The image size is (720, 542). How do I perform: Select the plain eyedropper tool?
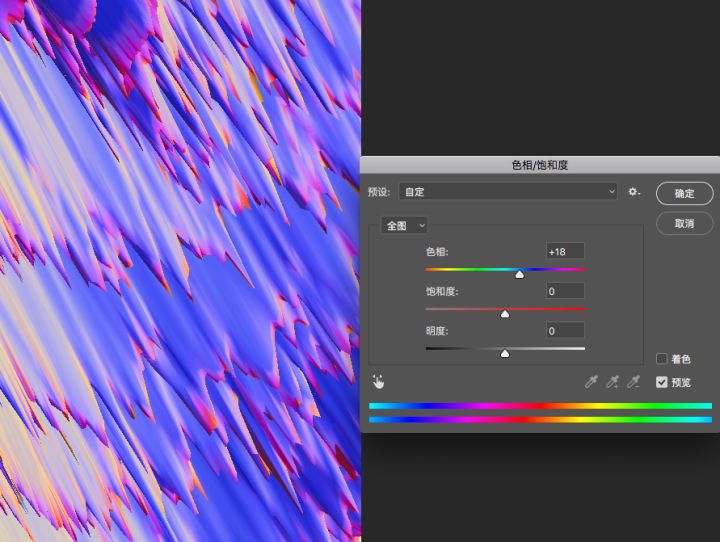tap(591, 382)
